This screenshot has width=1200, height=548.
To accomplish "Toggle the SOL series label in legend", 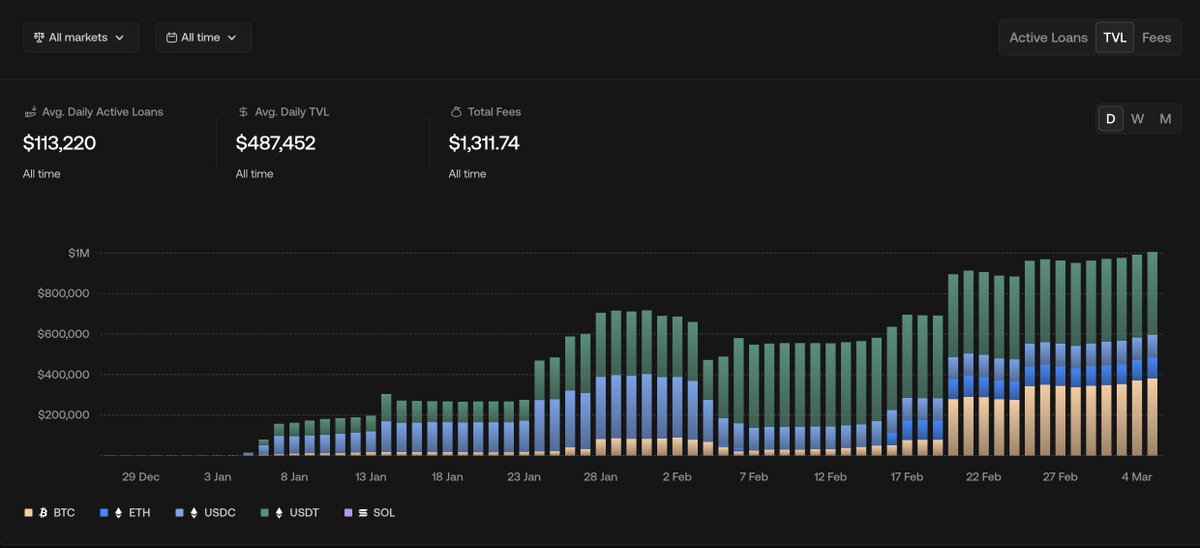I will (x=384, y=512).
